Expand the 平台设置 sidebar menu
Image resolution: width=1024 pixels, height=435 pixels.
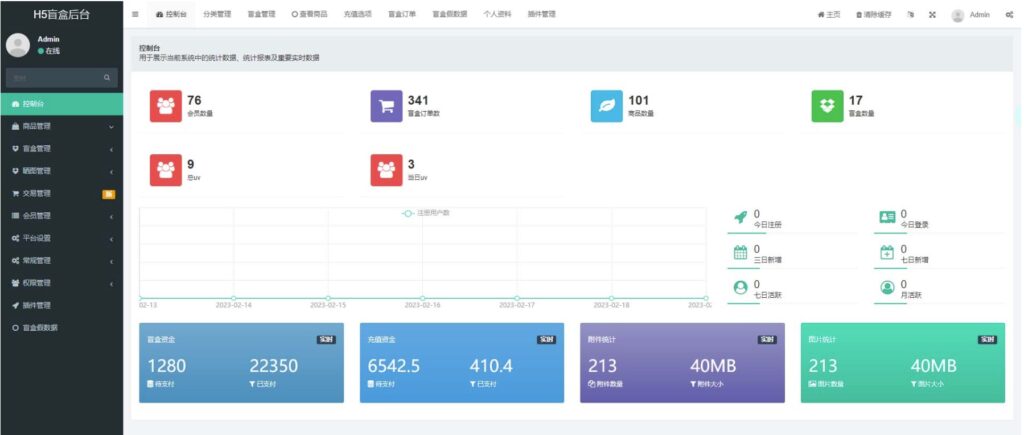(x=61, y=238)
